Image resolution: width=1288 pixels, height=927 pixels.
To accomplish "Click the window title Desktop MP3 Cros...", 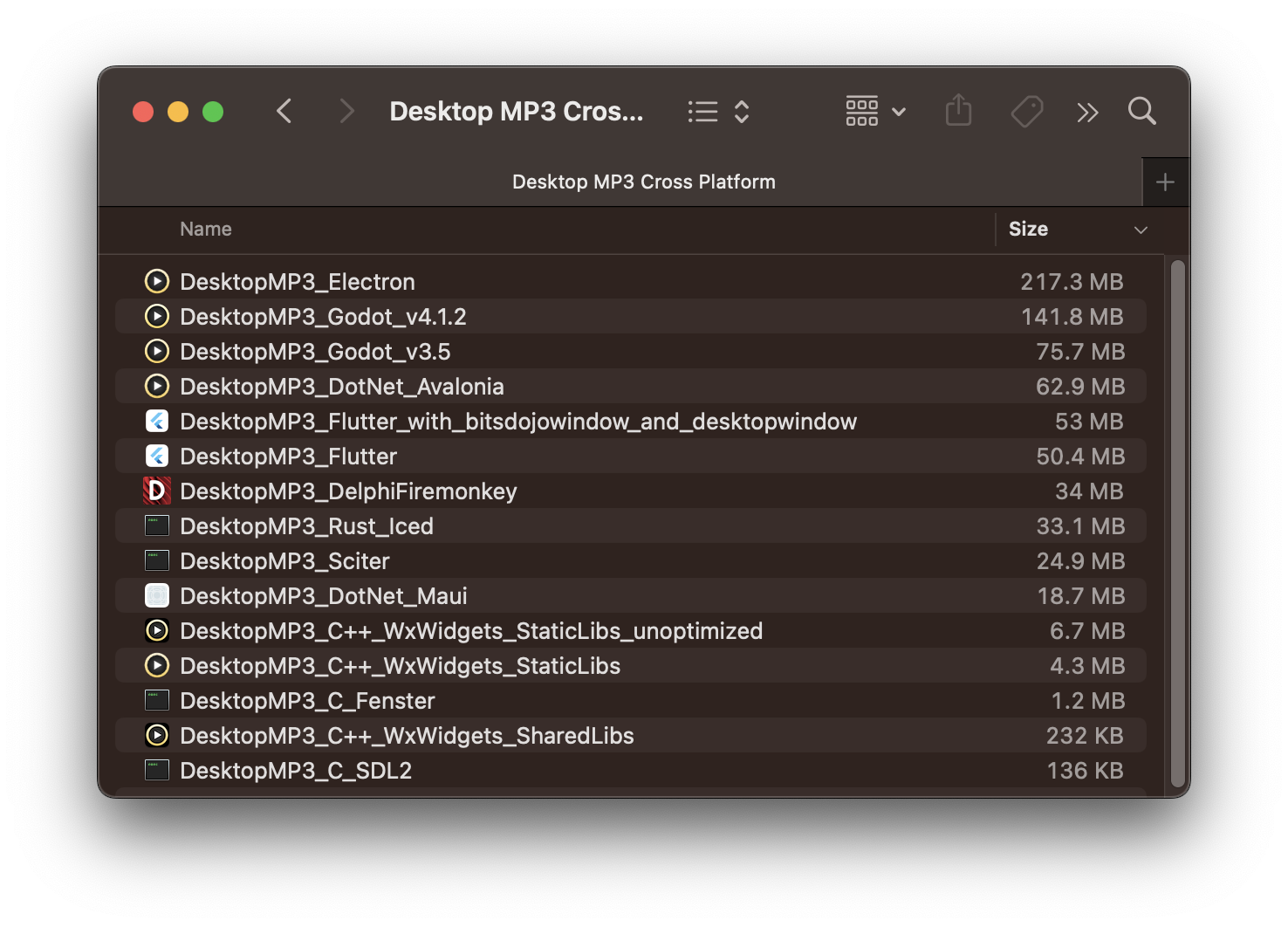I will point(517,112).
